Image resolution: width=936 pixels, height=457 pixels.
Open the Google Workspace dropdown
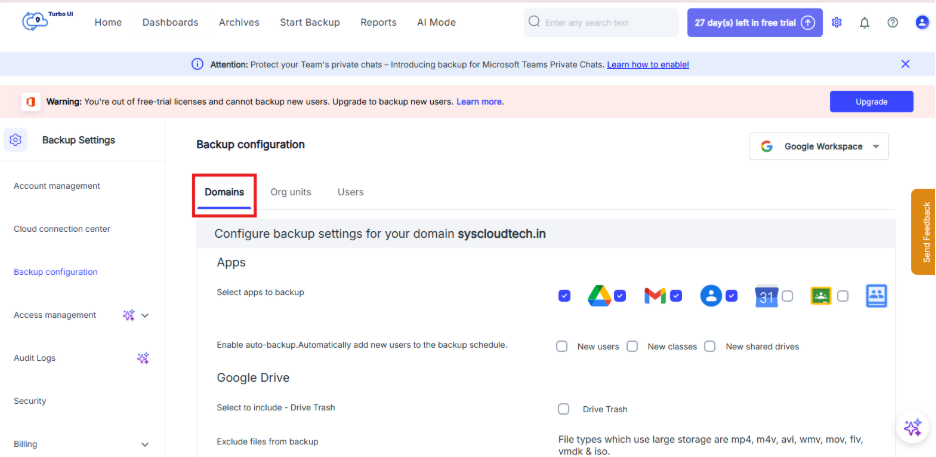818,146
